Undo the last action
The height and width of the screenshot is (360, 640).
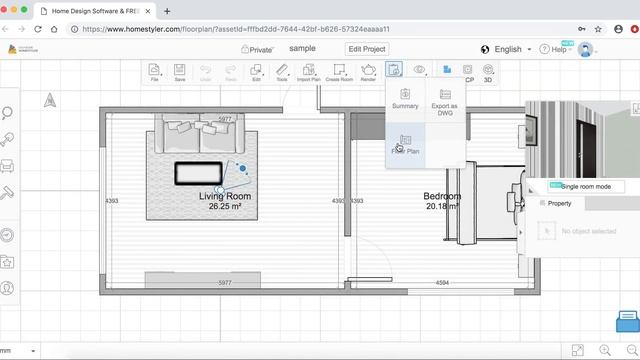click(x=205, y=72)
